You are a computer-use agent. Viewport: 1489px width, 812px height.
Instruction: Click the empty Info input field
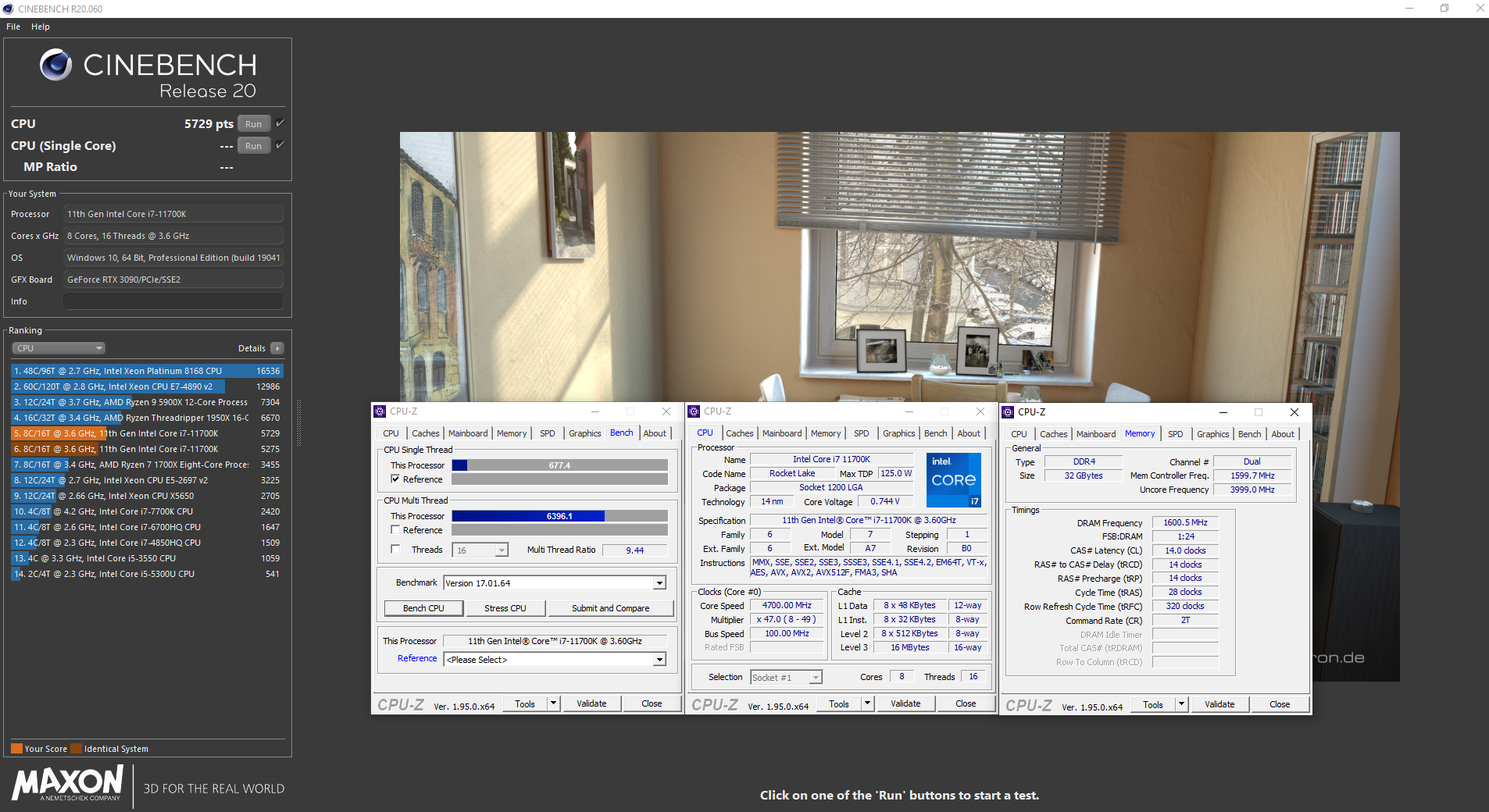pos(173,301)
